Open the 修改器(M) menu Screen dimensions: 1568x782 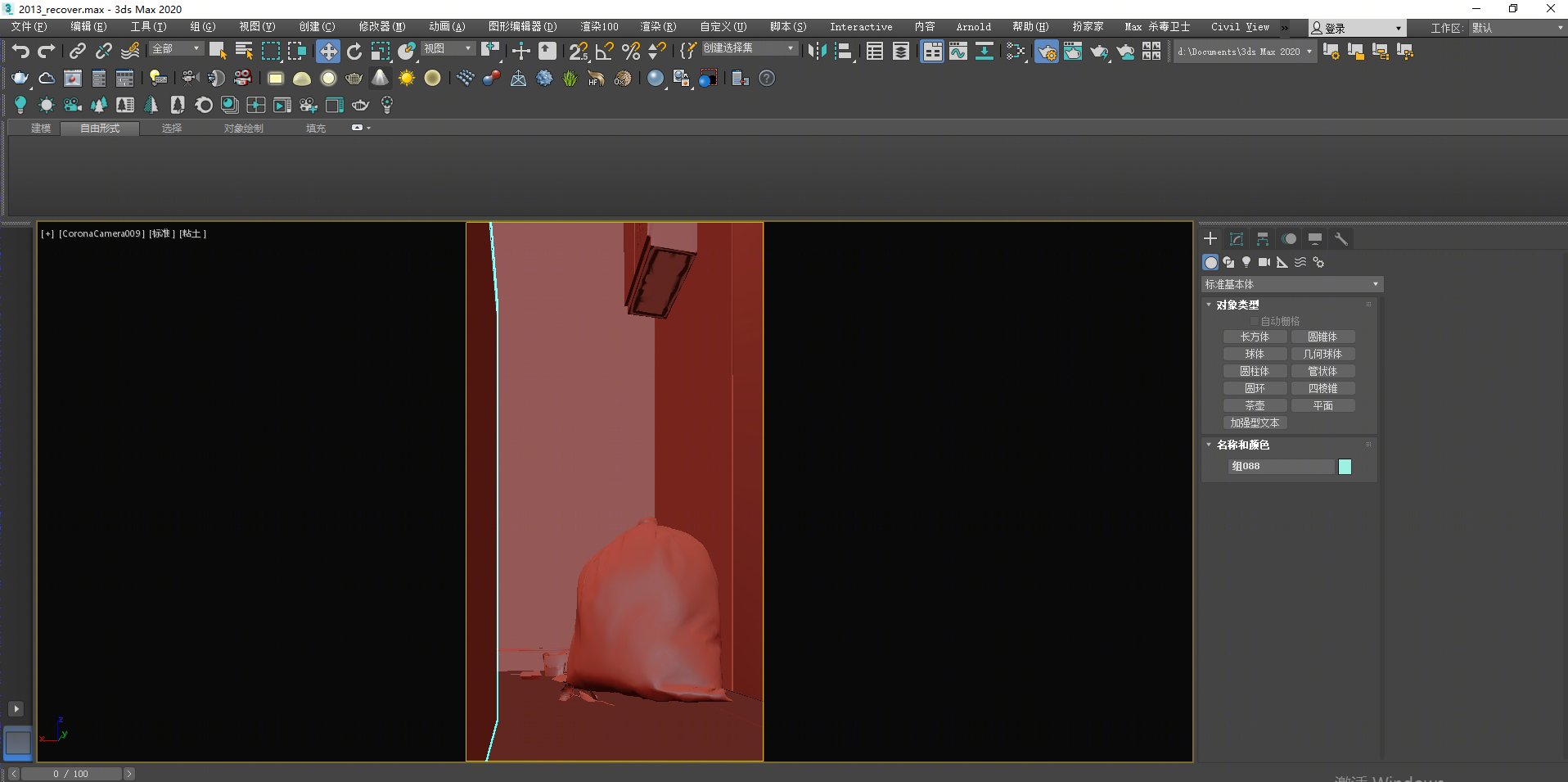(x=381, y=27)
